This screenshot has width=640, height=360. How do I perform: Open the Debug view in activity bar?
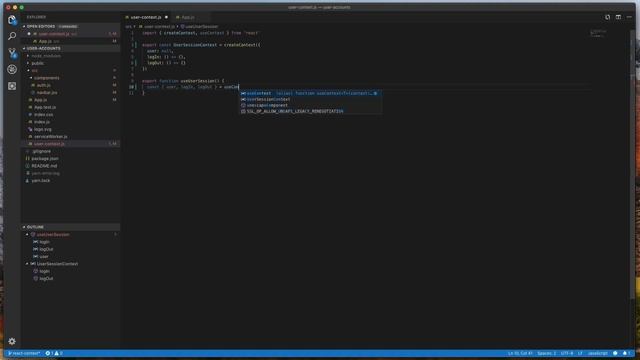point(12,69)
